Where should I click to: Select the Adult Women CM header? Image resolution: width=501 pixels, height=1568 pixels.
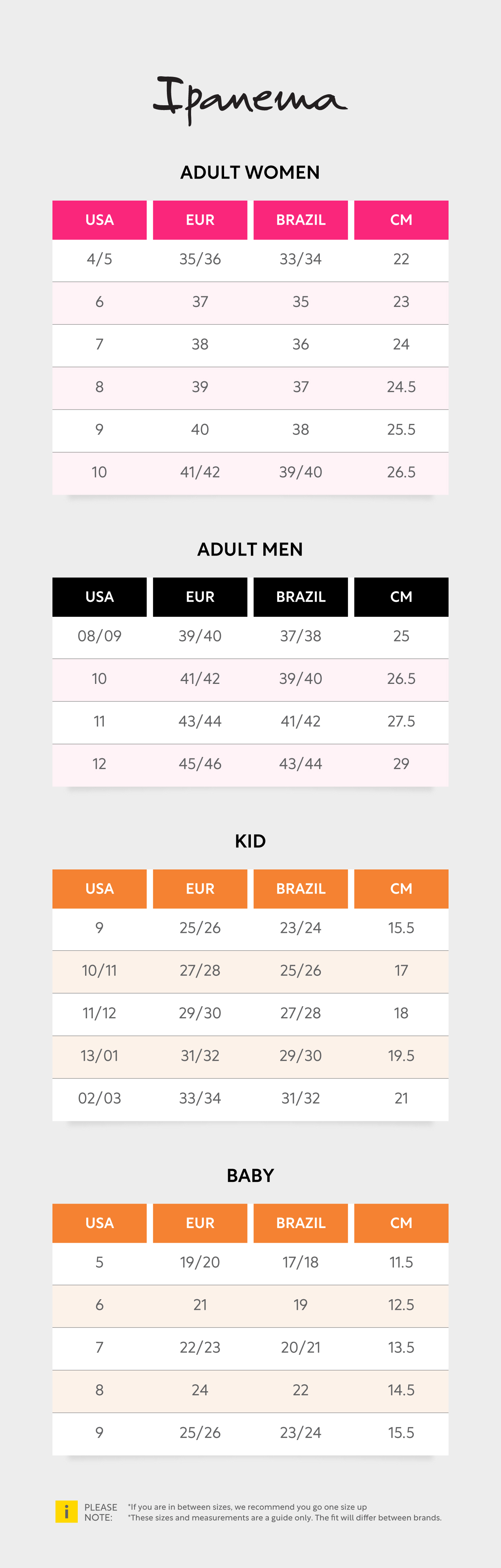click(401, 220)
